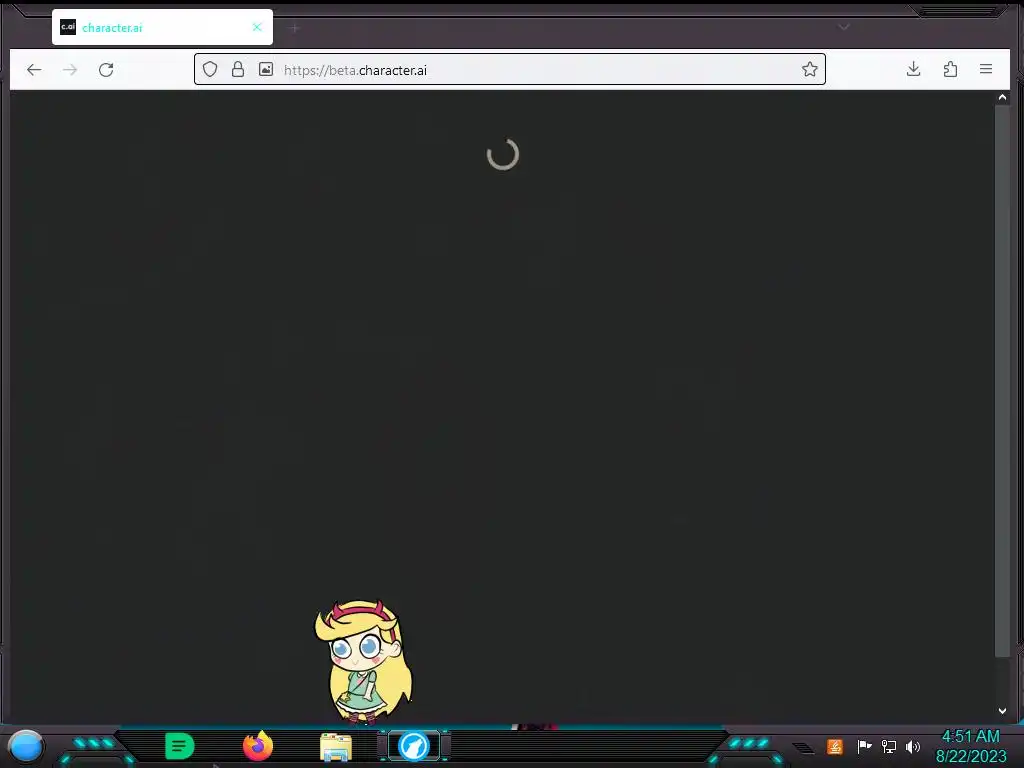Launch the green notes app on taskbar

tap(180, 746)
